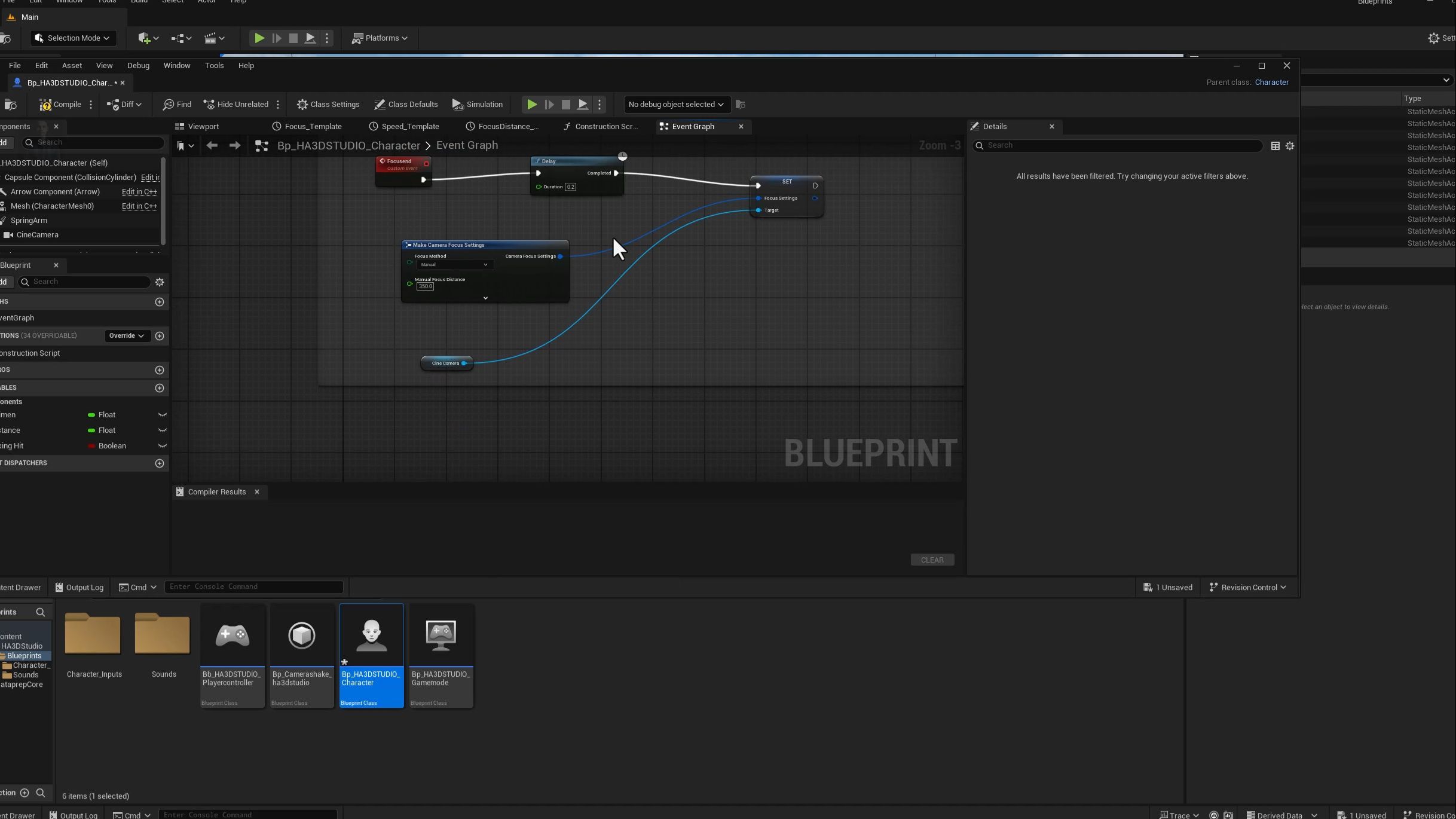Open the debug object selection dropdown
The height and width of the screenshot is (819, 1456).
(x=676, y=105)
